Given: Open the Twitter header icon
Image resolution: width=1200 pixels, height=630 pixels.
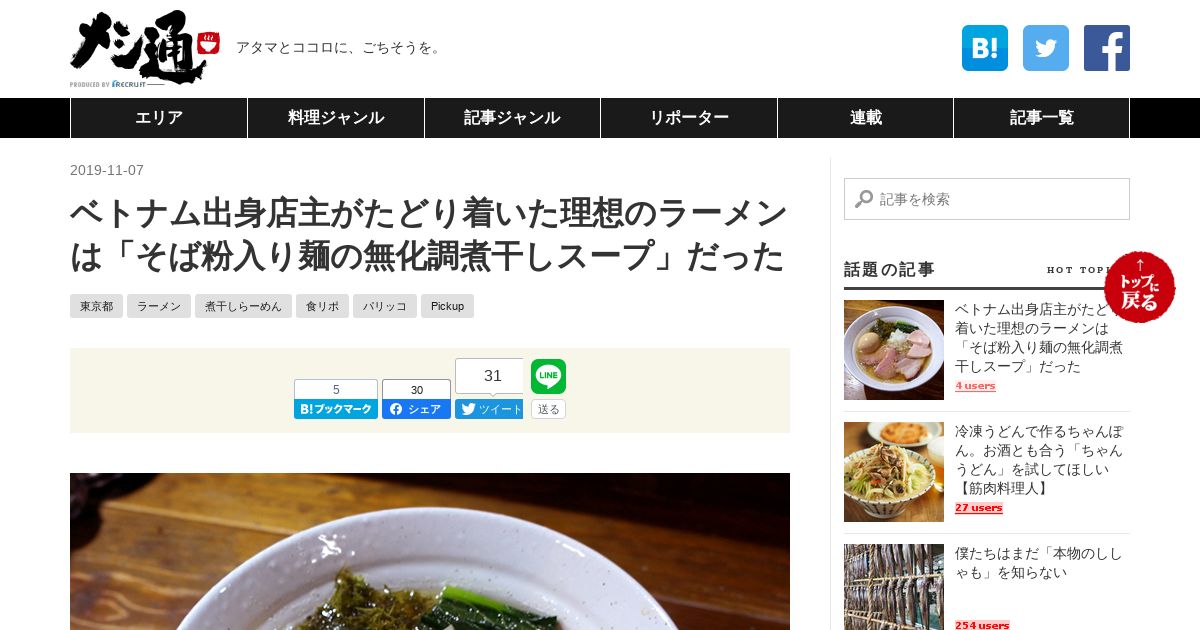Looking at the screenshot, I should click(x=1046, y=48).
